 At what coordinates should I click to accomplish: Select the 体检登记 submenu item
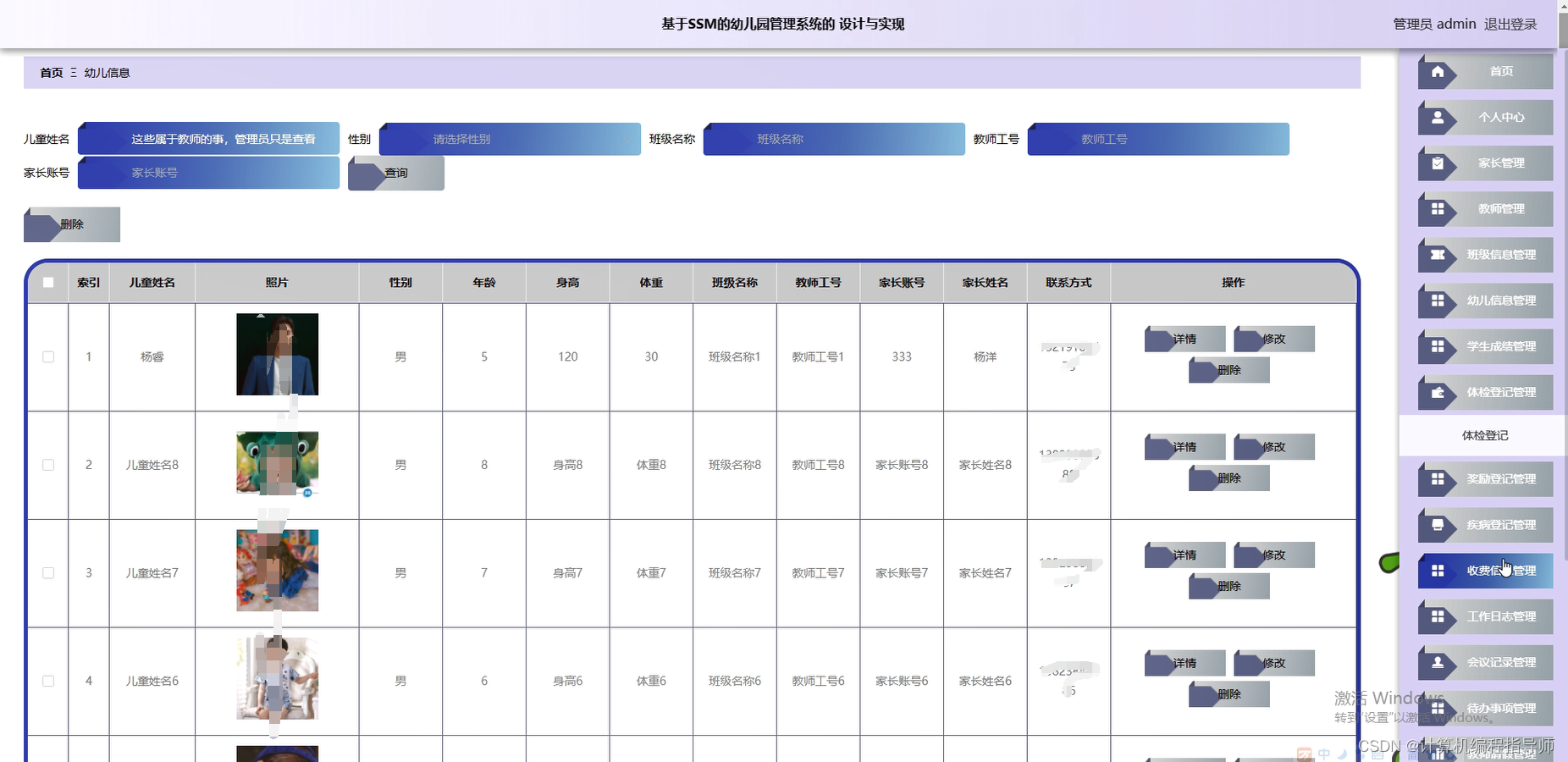[x=1485, y=435]
